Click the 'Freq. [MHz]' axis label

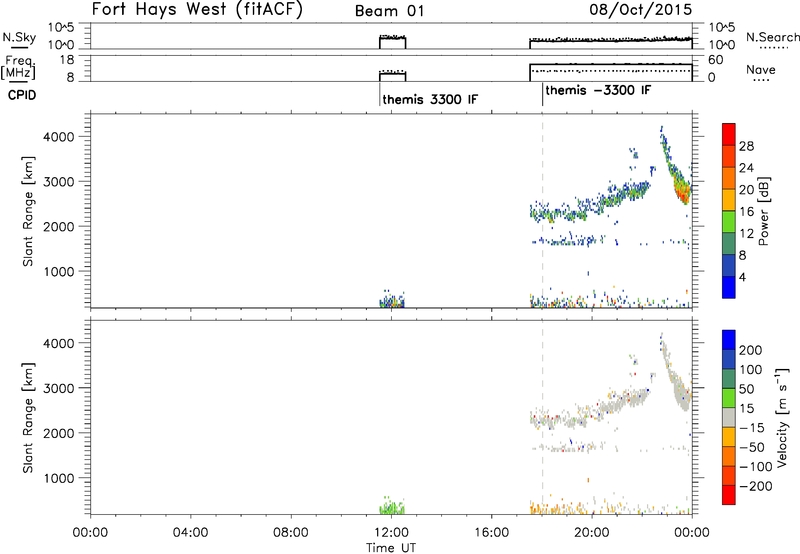[x=19, y=68]
